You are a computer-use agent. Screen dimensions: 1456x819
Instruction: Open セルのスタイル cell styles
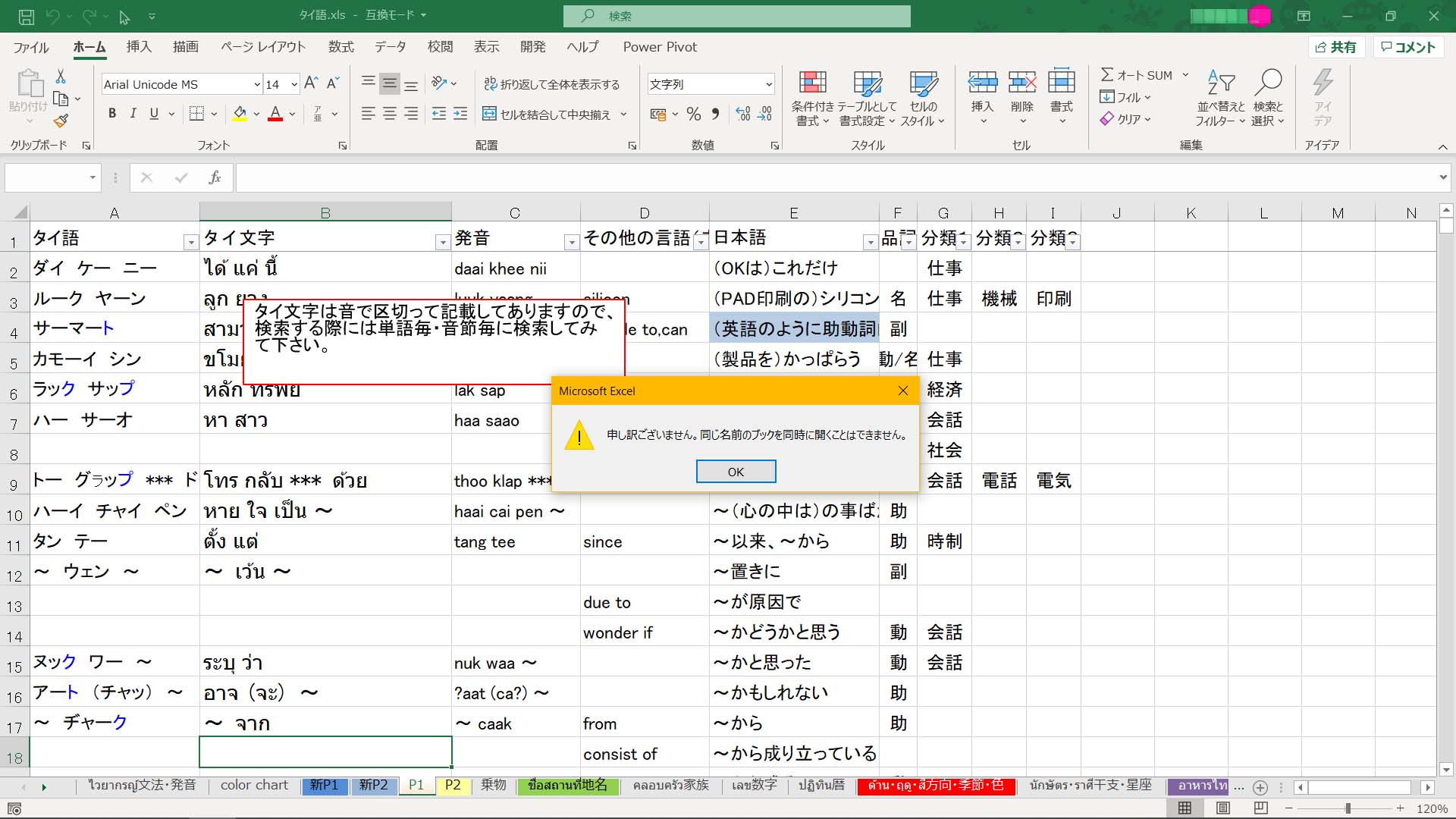[923, 98]
